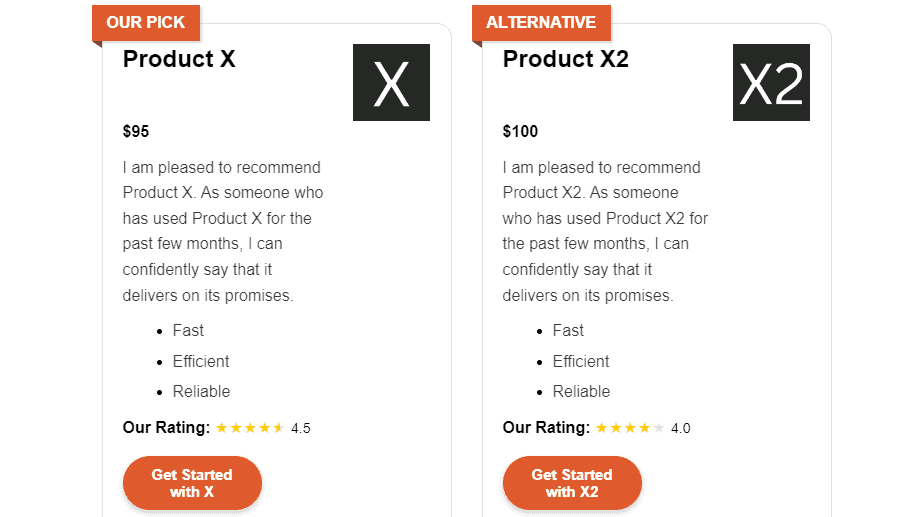Click the Get Started with X2 button
The height and width of the screenshot is (517, 918).
[x=572, y=483]
